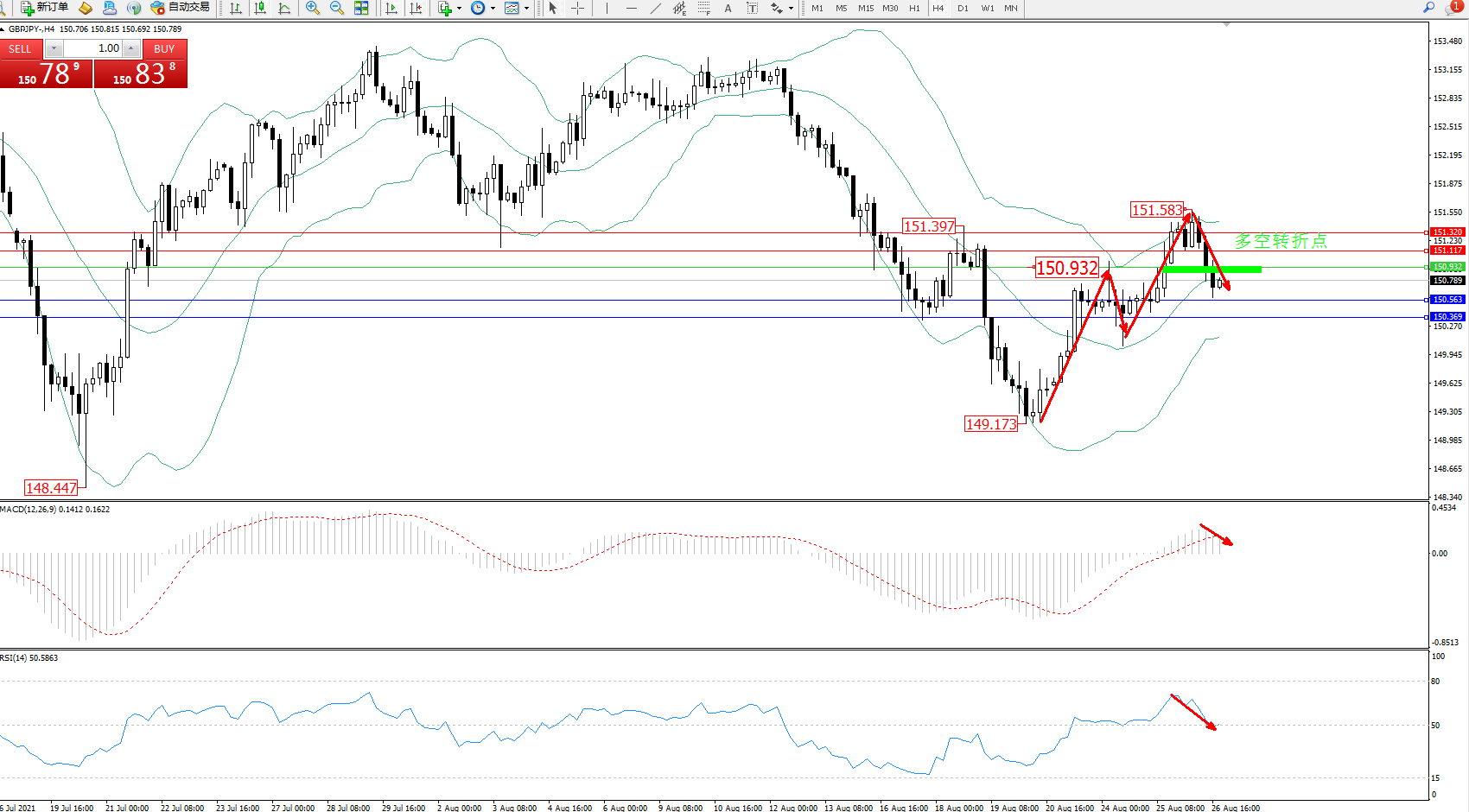This screenshot has width=1469, height=812.
Task: Select the horizontal line drawing tool
Action: (x=632, y=8)
